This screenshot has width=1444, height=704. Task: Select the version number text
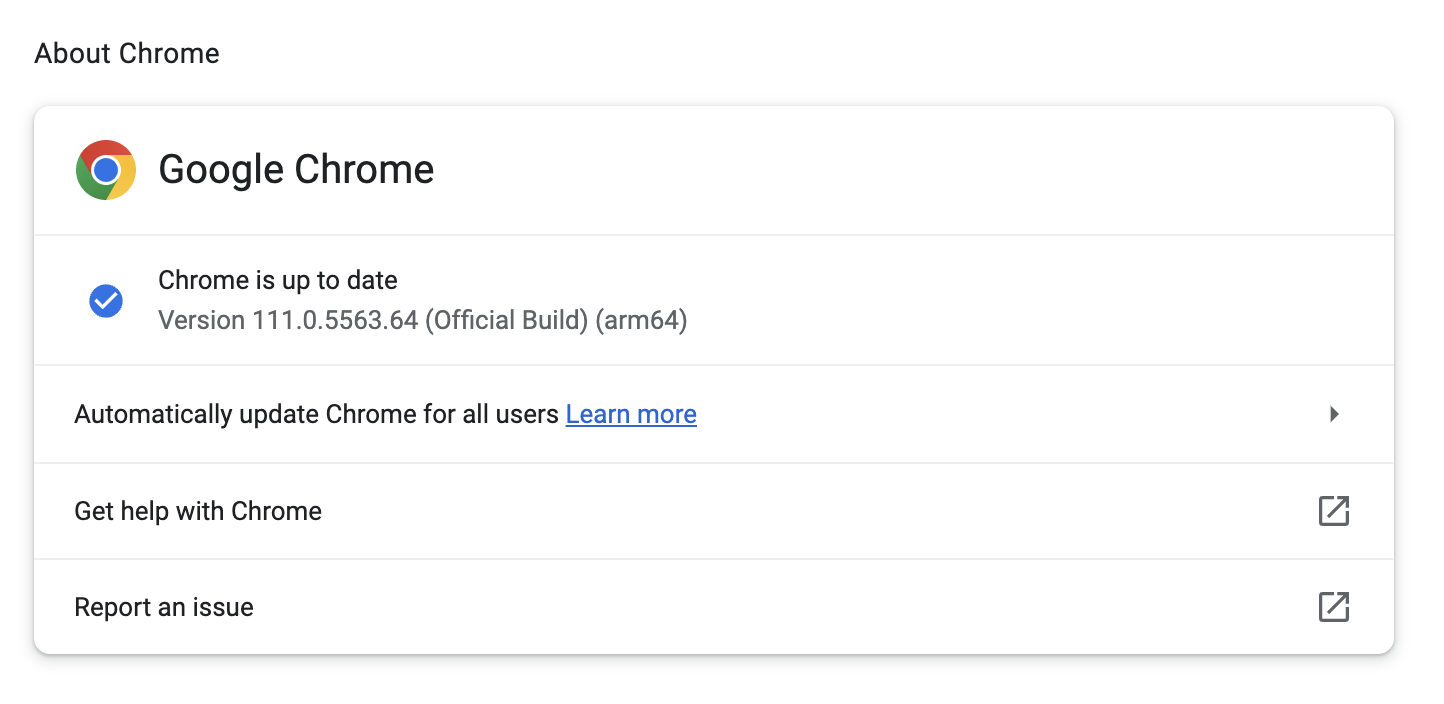422,320
